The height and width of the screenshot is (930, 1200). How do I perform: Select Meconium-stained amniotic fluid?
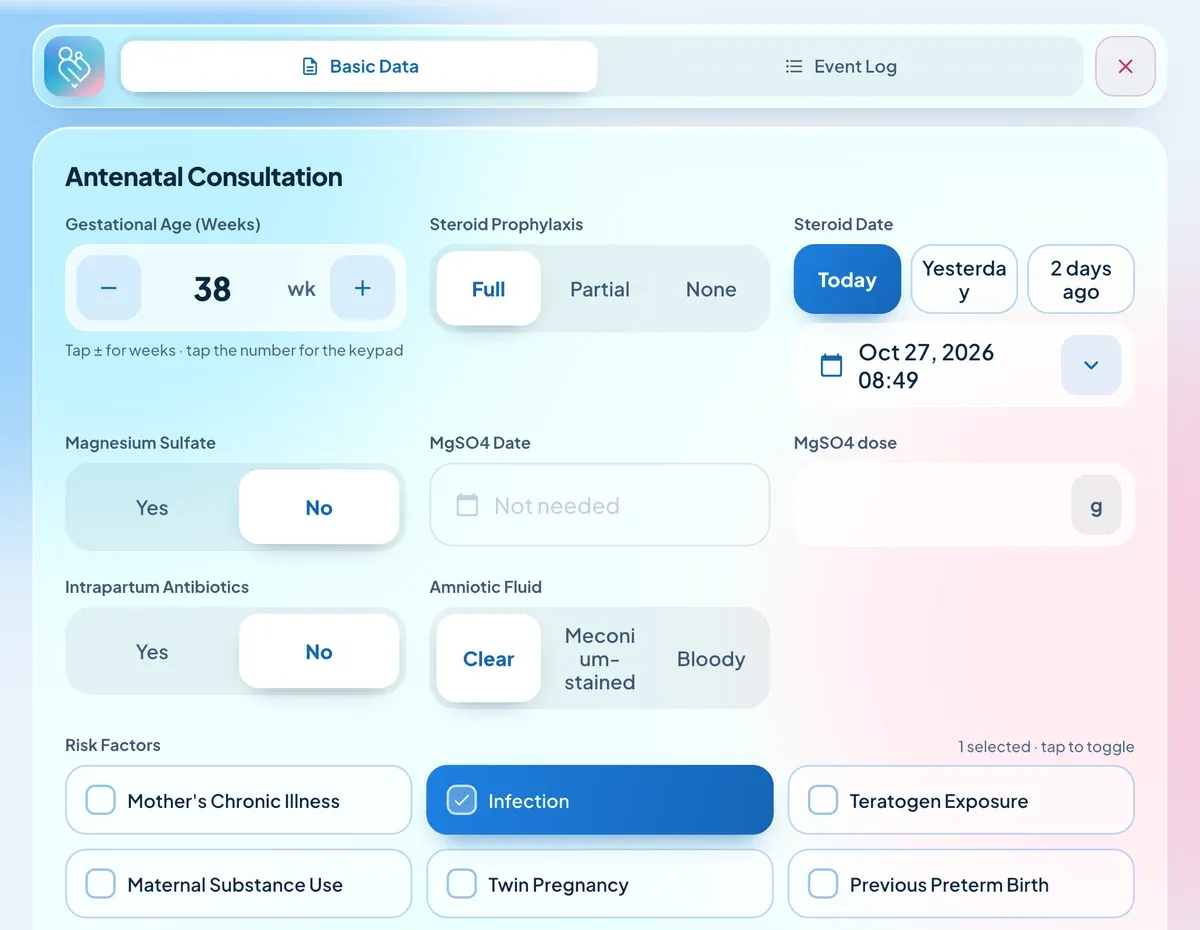(600, 659)
